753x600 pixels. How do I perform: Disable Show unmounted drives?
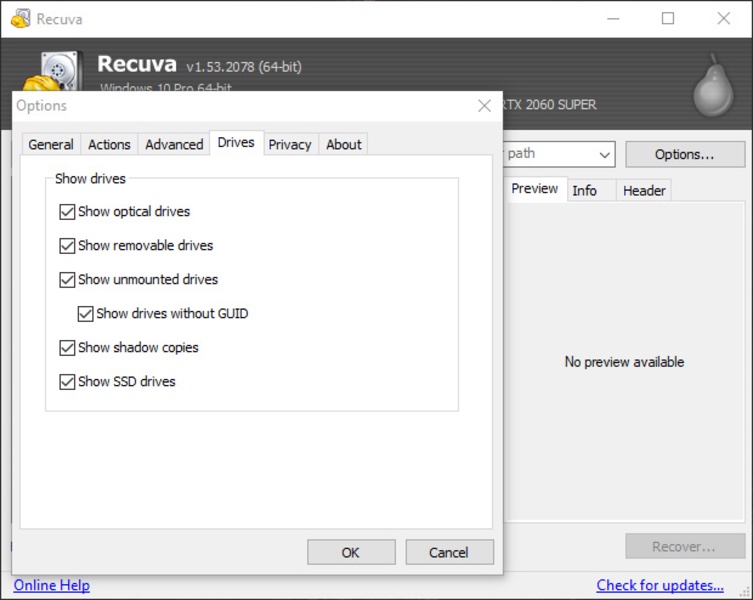[68, 280]
